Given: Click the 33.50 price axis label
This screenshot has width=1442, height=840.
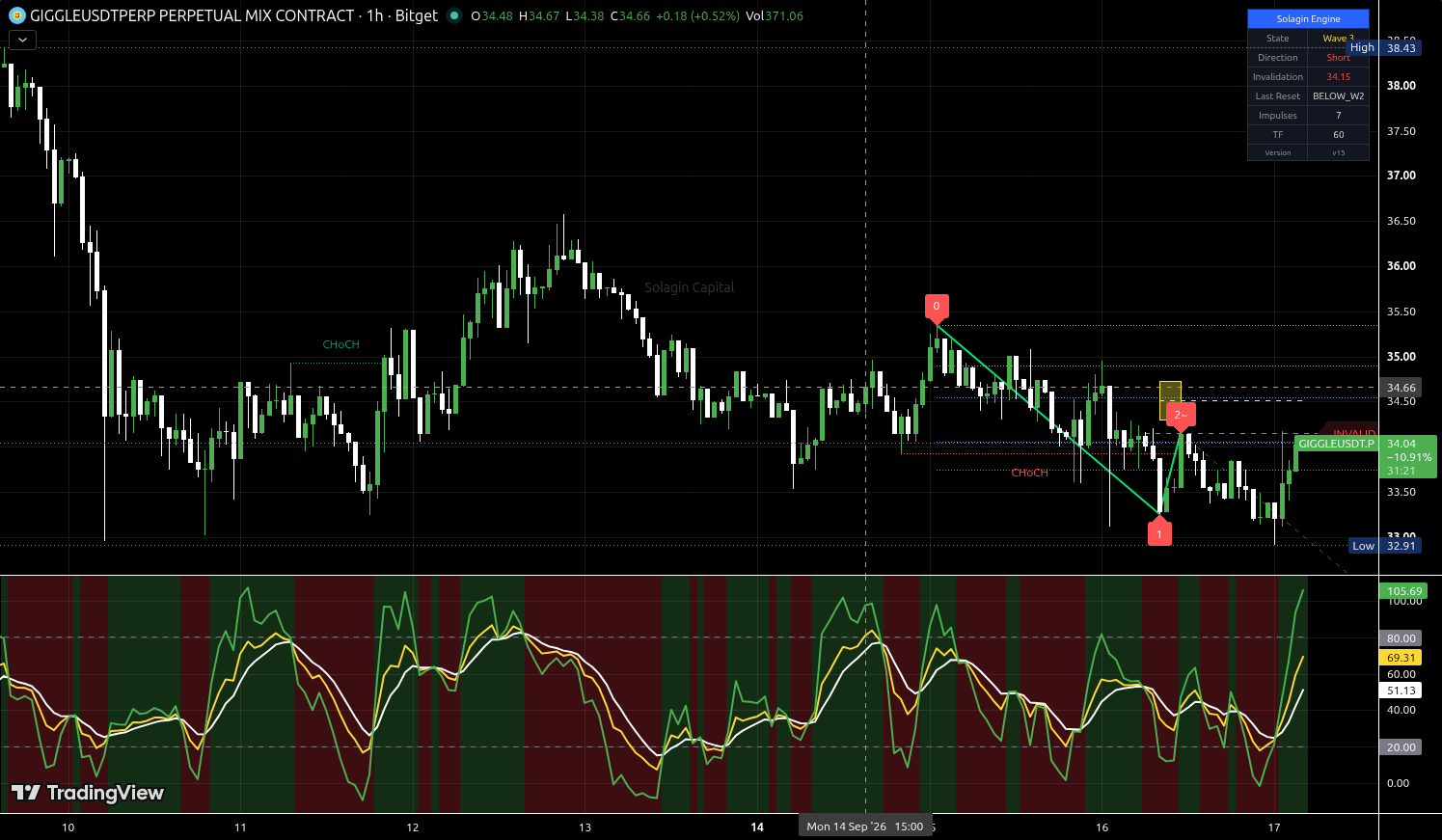Looking at the screenshot, I should pos(1401,492).
